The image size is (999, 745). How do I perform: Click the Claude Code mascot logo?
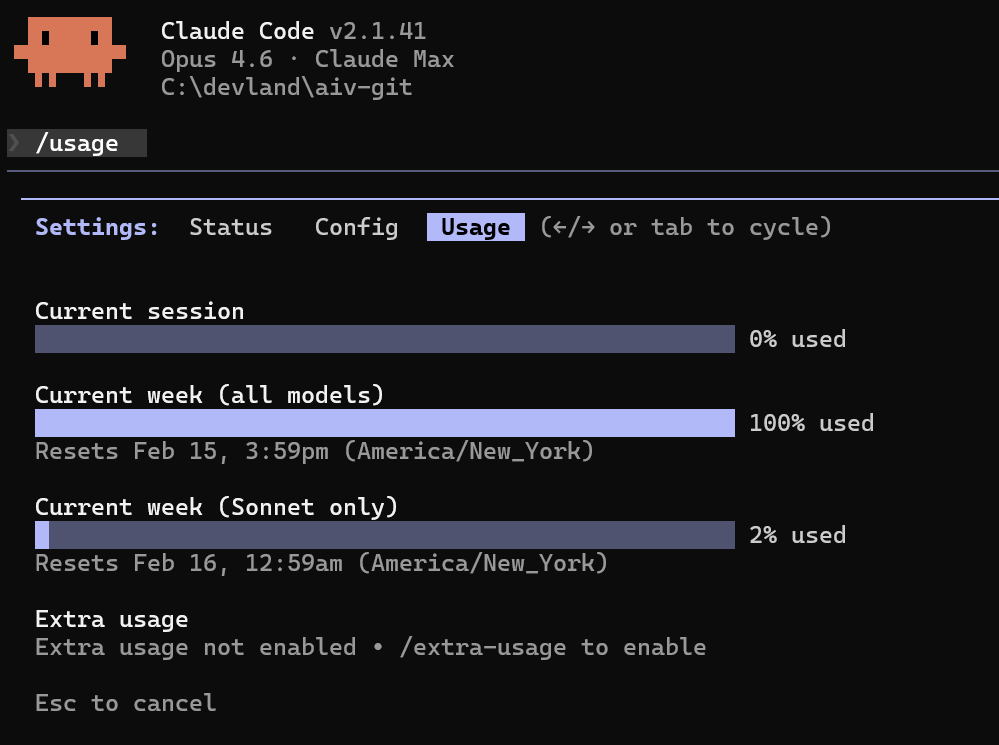pyautogui.click(x=70, y=52)
